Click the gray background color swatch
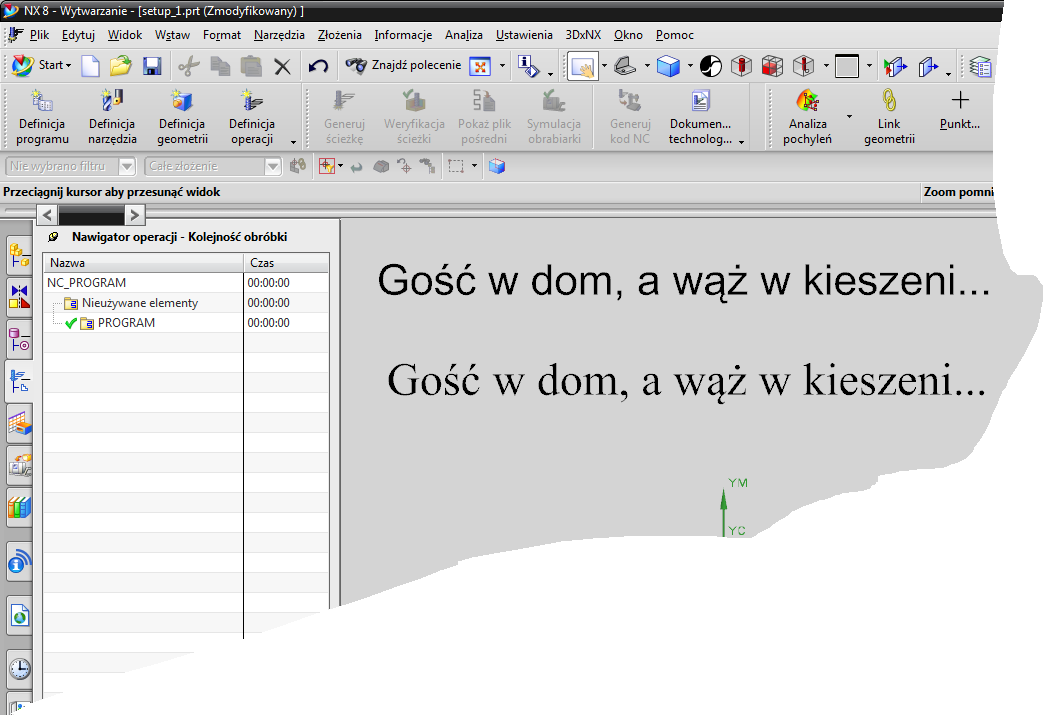The width and height of the screenshot is (1044, 720). pyautogui.click(x=846, y=66)
